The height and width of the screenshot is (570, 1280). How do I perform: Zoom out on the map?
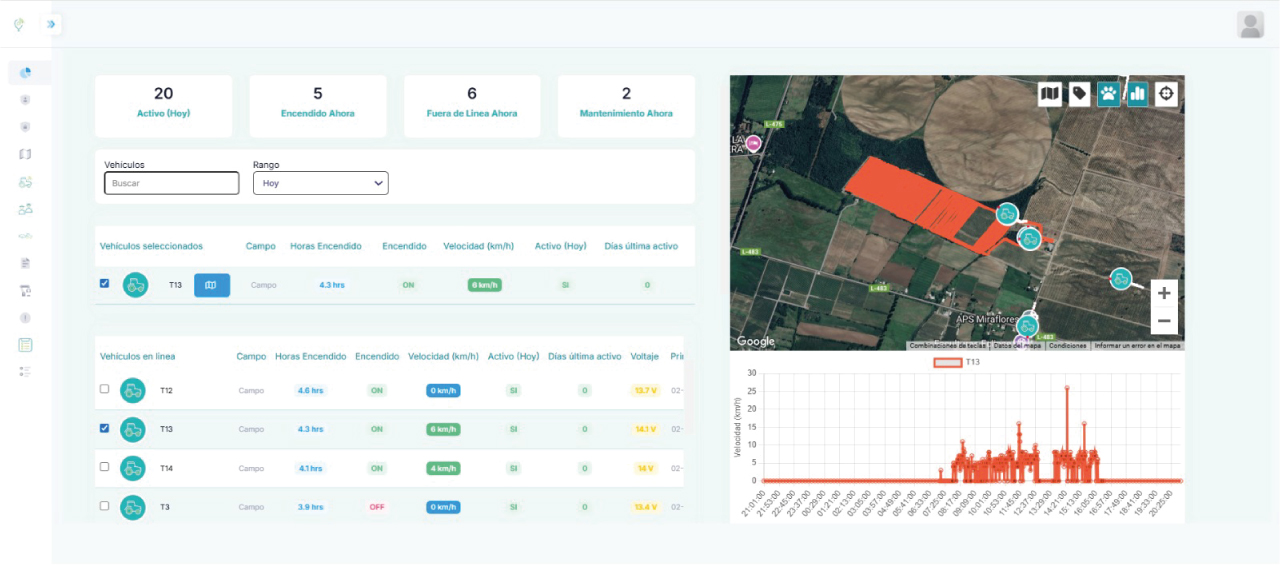coord(1163,321)
